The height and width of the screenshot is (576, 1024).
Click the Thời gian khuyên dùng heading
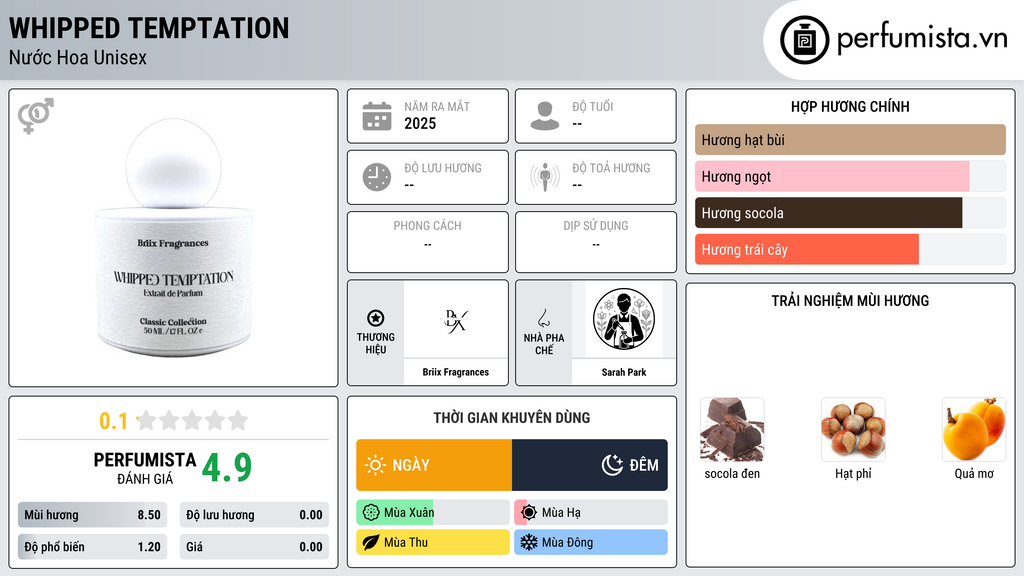(512, 417)
